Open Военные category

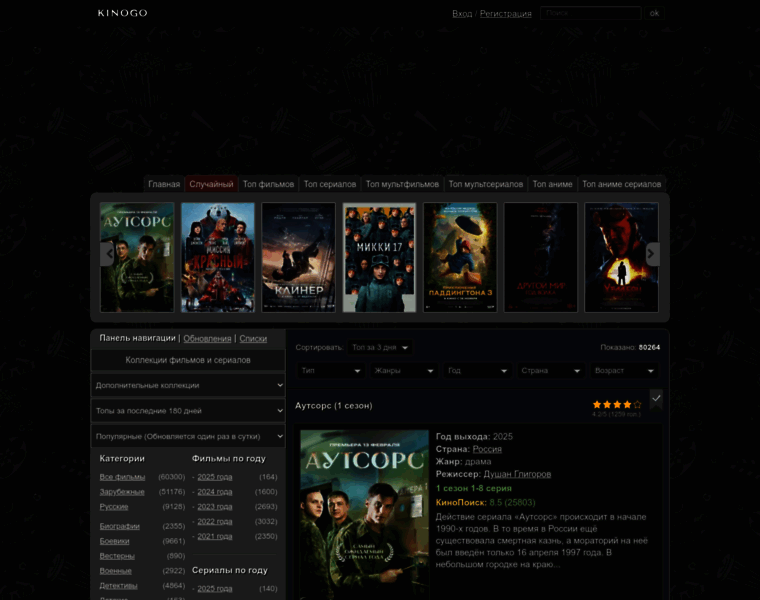click(x=115, y=571)
